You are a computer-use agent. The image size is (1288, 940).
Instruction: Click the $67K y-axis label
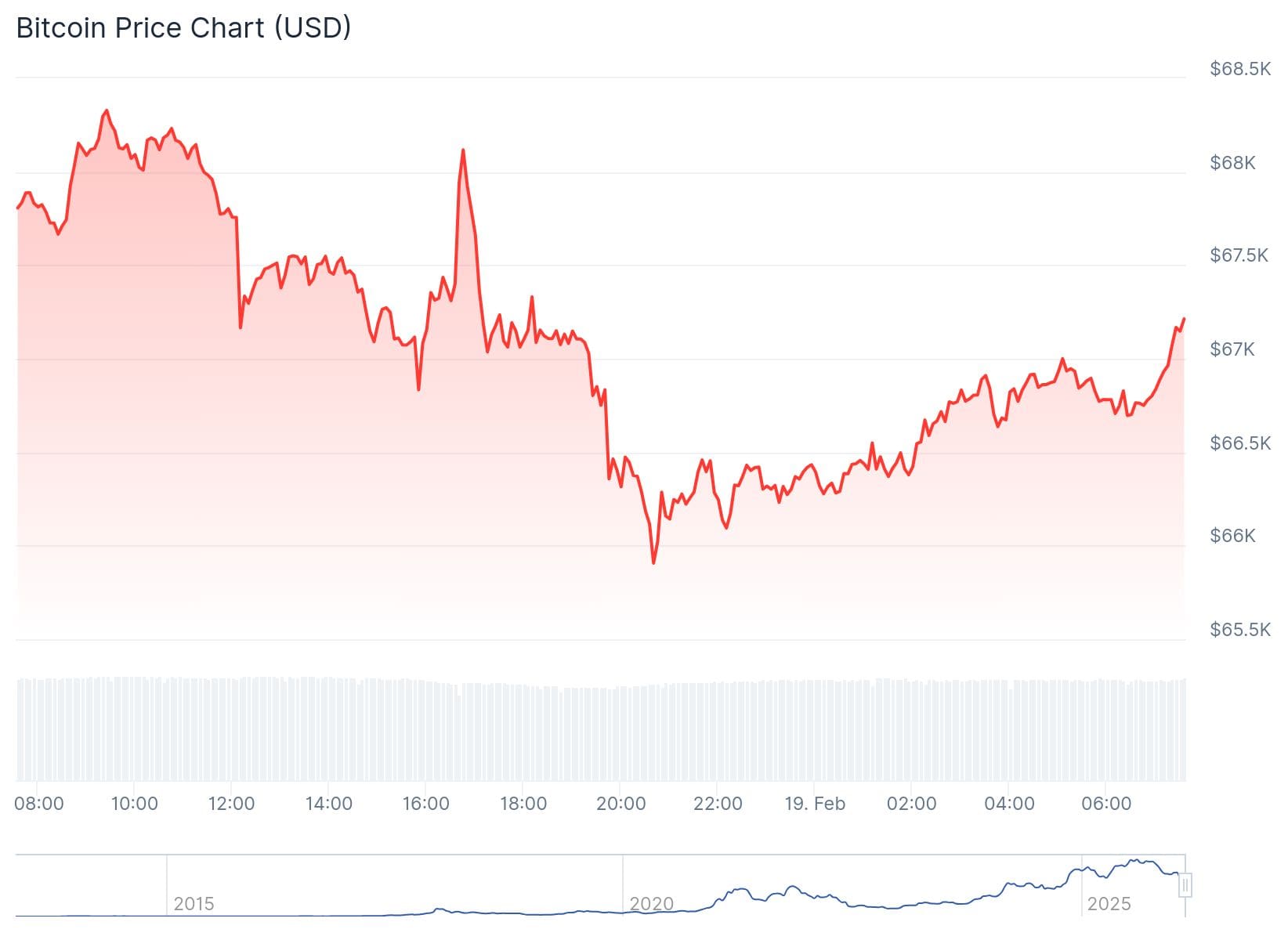click(1232, 349)
